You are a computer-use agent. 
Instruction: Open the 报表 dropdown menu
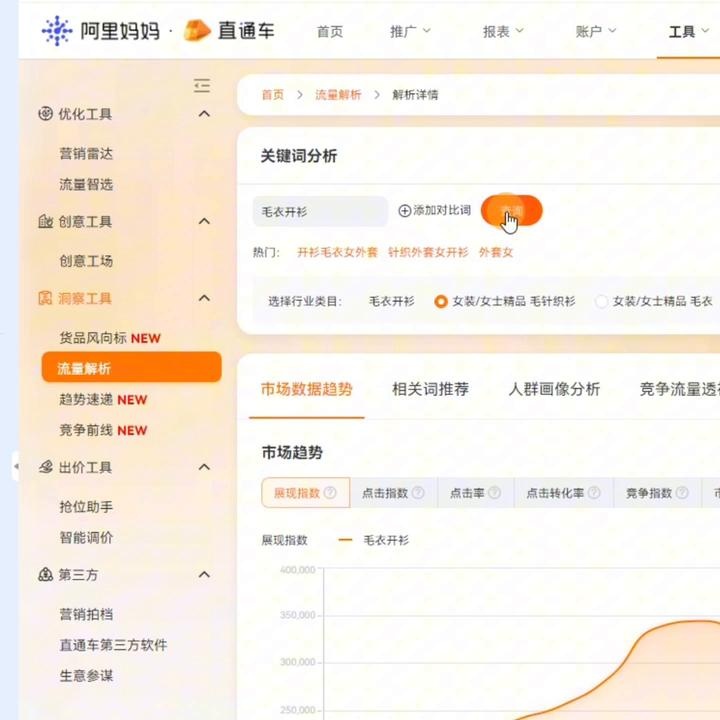(503, 31)
